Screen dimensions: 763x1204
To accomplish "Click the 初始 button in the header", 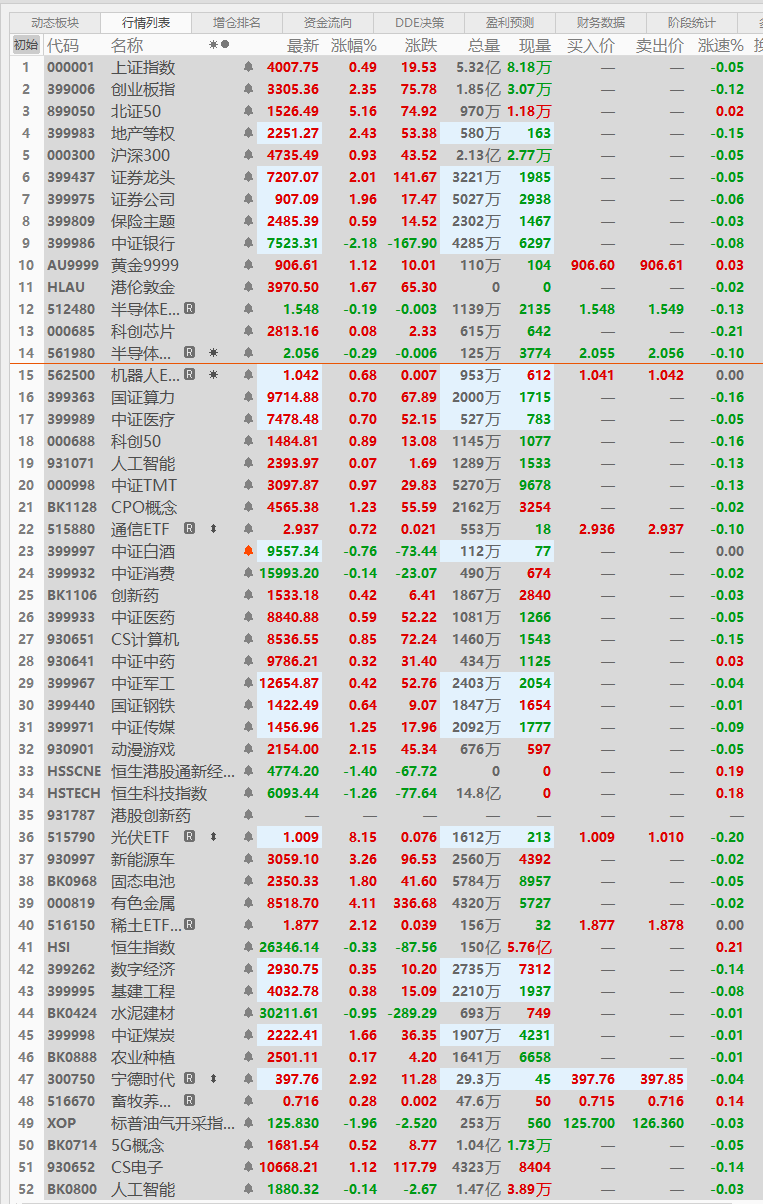I will tap(25, 45).
